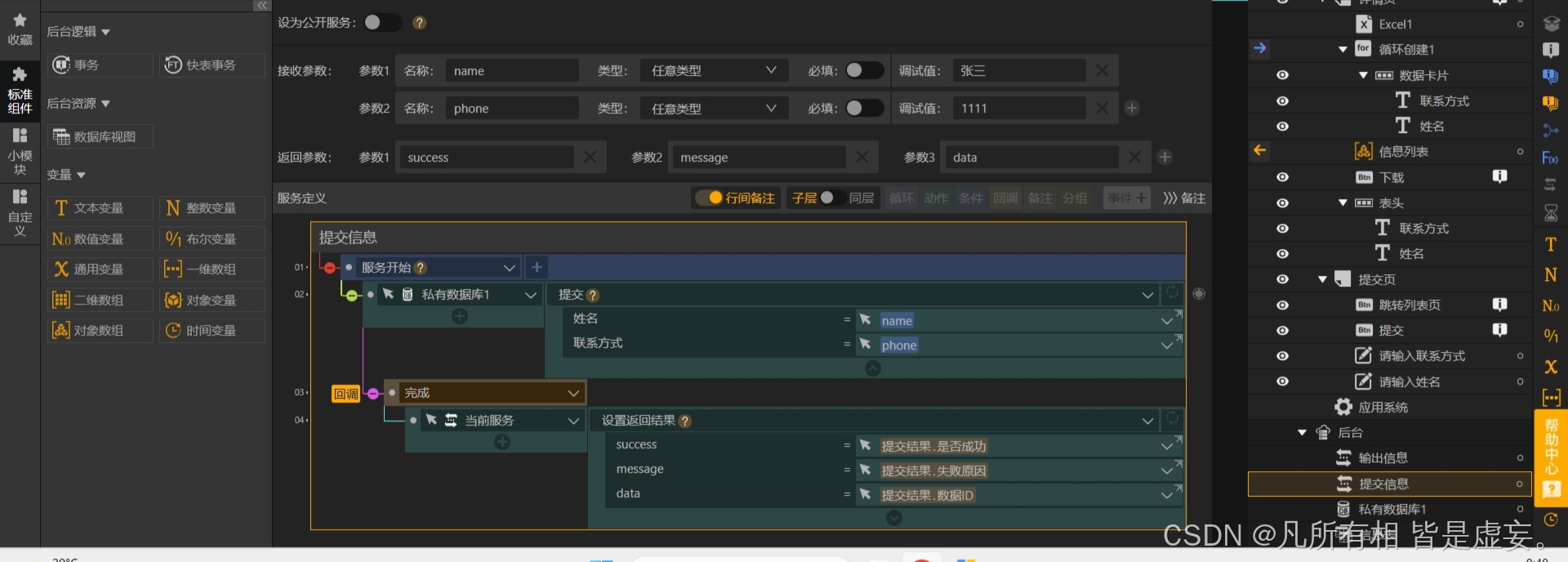The image size is (1568, 562).
Task: Edit debug value 张三
Action: click(1018, 71)
